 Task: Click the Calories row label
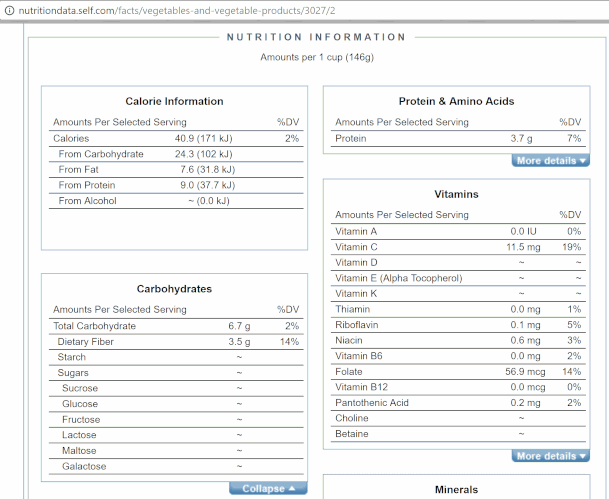pos(71,138)
